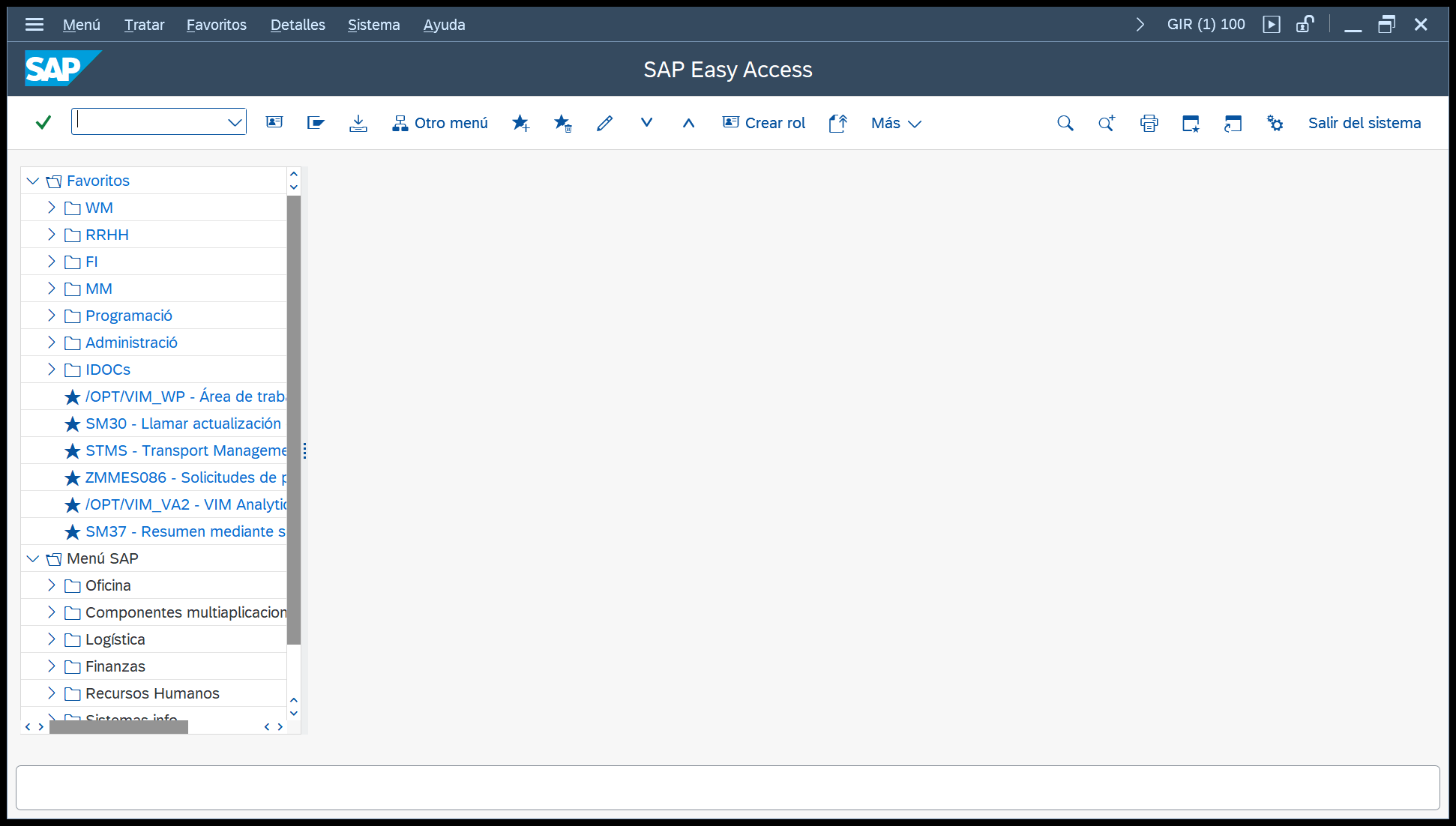Click the Otro menú button

[440, 123]
